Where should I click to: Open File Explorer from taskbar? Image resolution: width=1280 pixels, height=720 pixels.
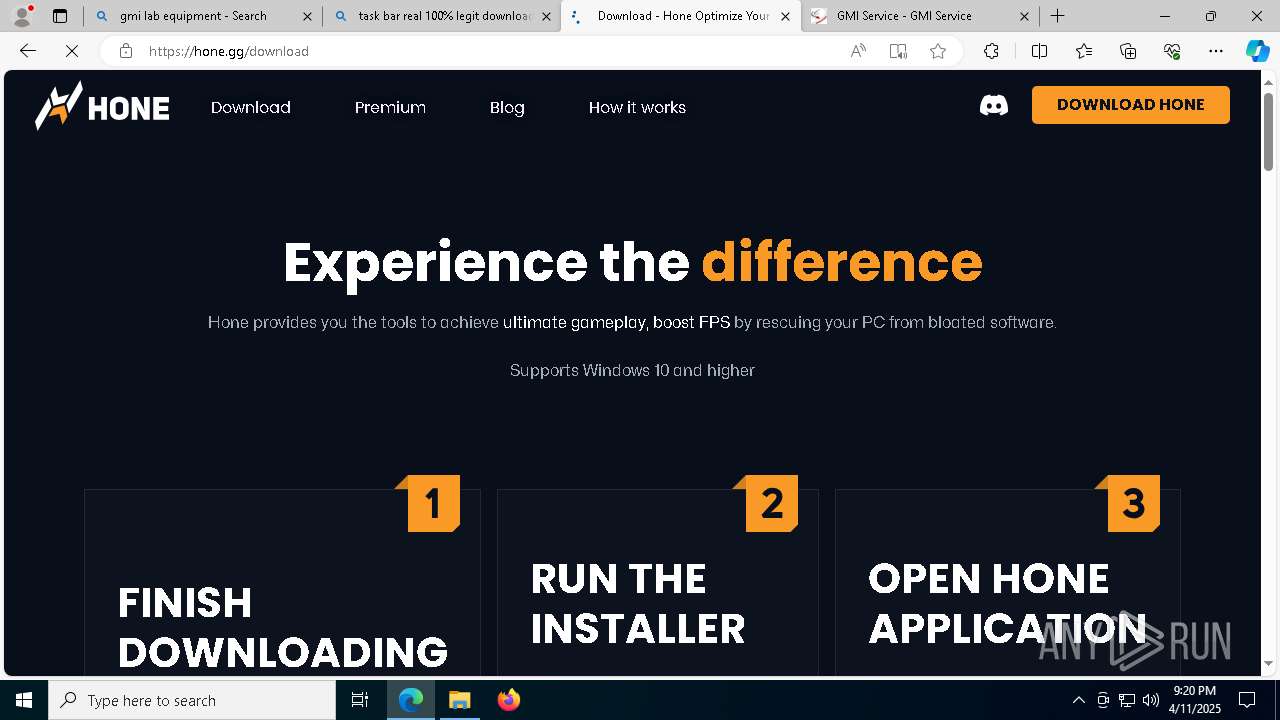[x=459, y=700]
